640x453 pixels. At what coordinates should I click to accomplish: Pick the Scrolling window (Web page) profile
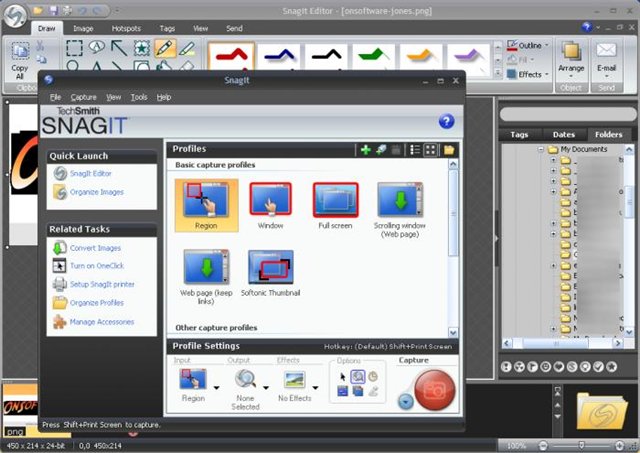coord(400,210)
